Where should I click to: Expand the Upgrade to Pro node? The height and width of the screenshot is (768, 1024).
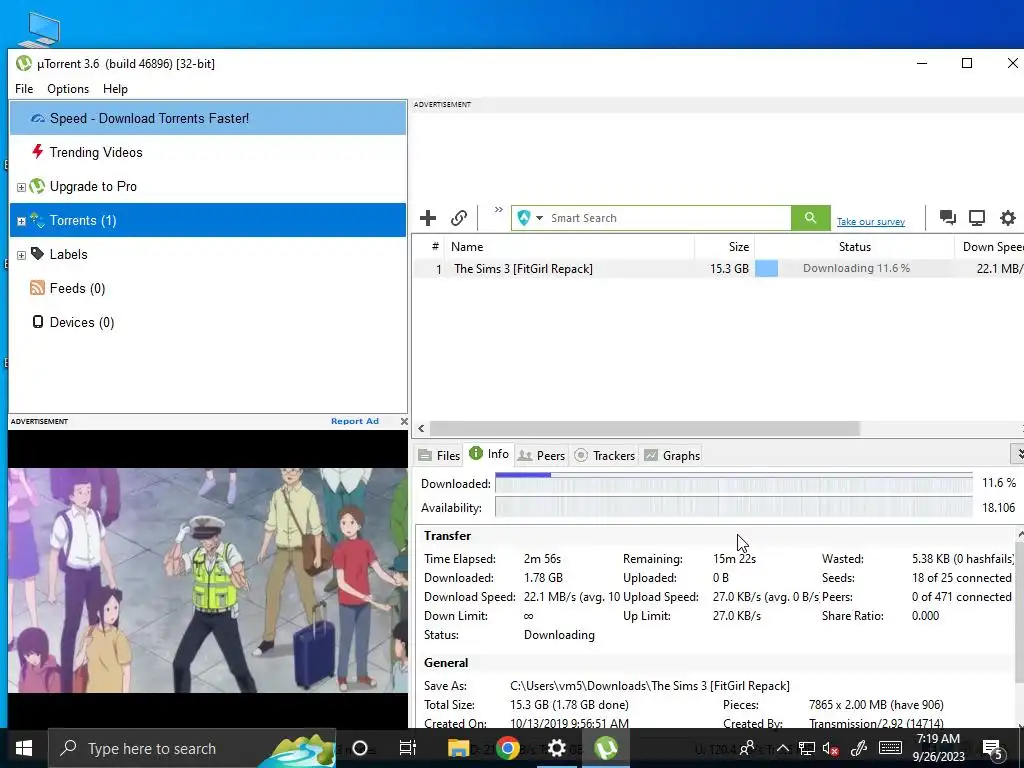tap(21, 187)
